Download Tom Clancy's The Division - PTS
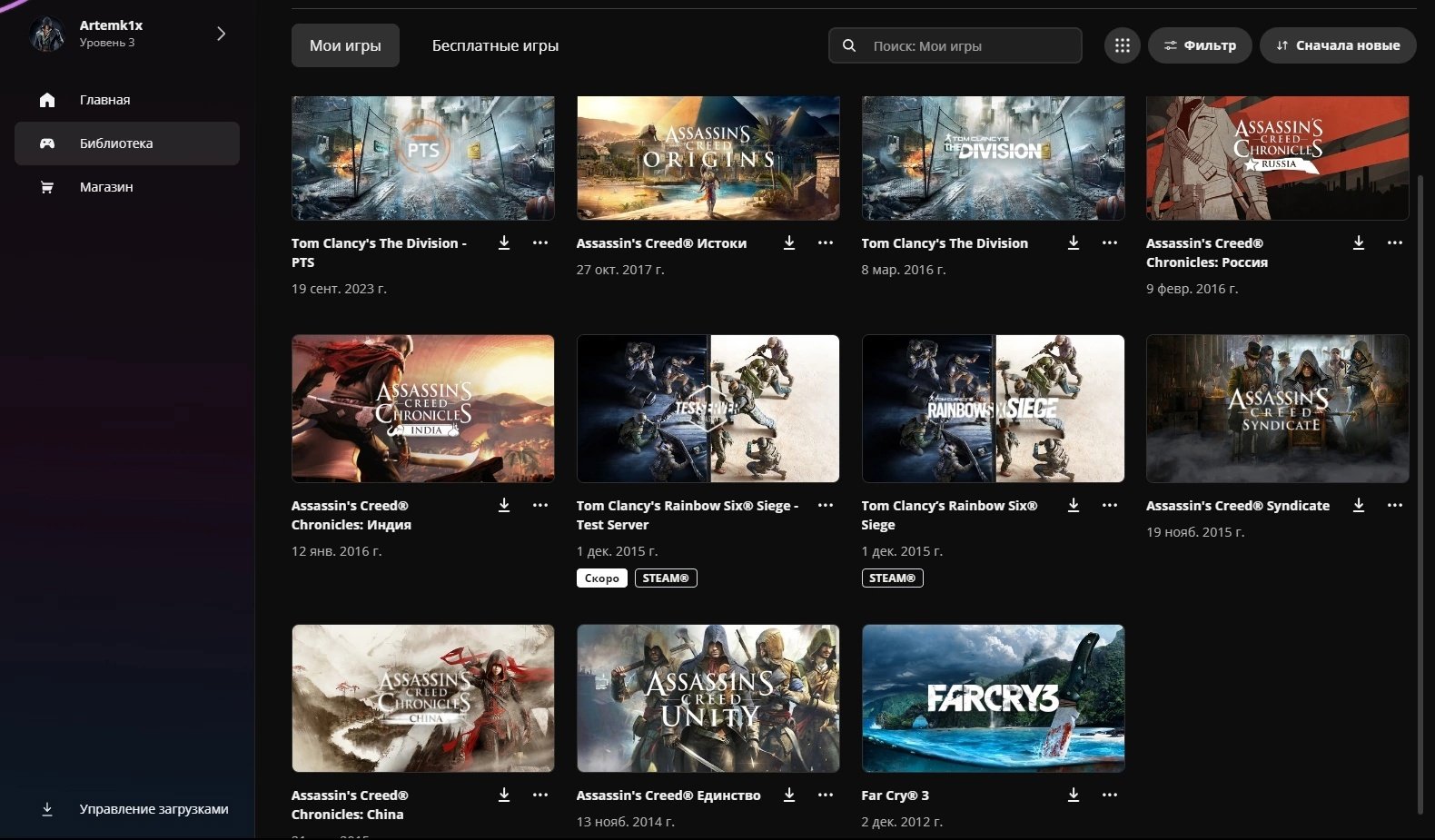1435x840 pixels. tap(504, 242)
